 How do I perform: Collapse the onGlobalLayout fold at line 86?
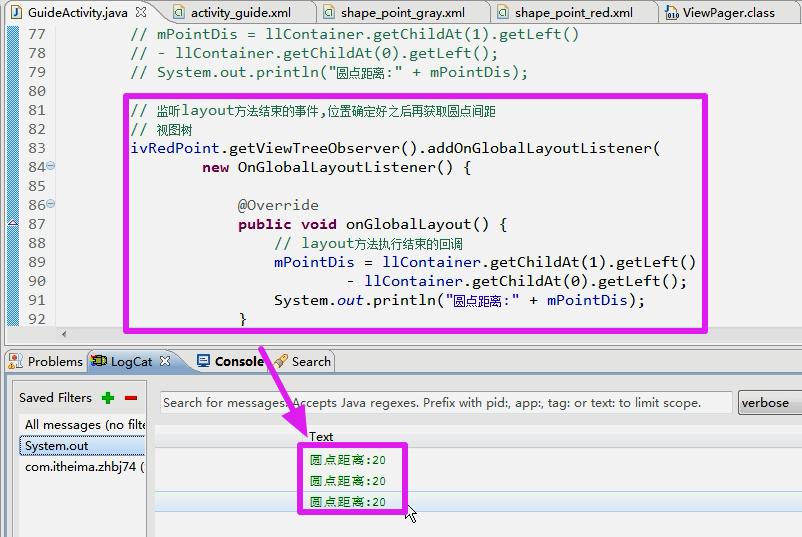(x=51, y=205)
